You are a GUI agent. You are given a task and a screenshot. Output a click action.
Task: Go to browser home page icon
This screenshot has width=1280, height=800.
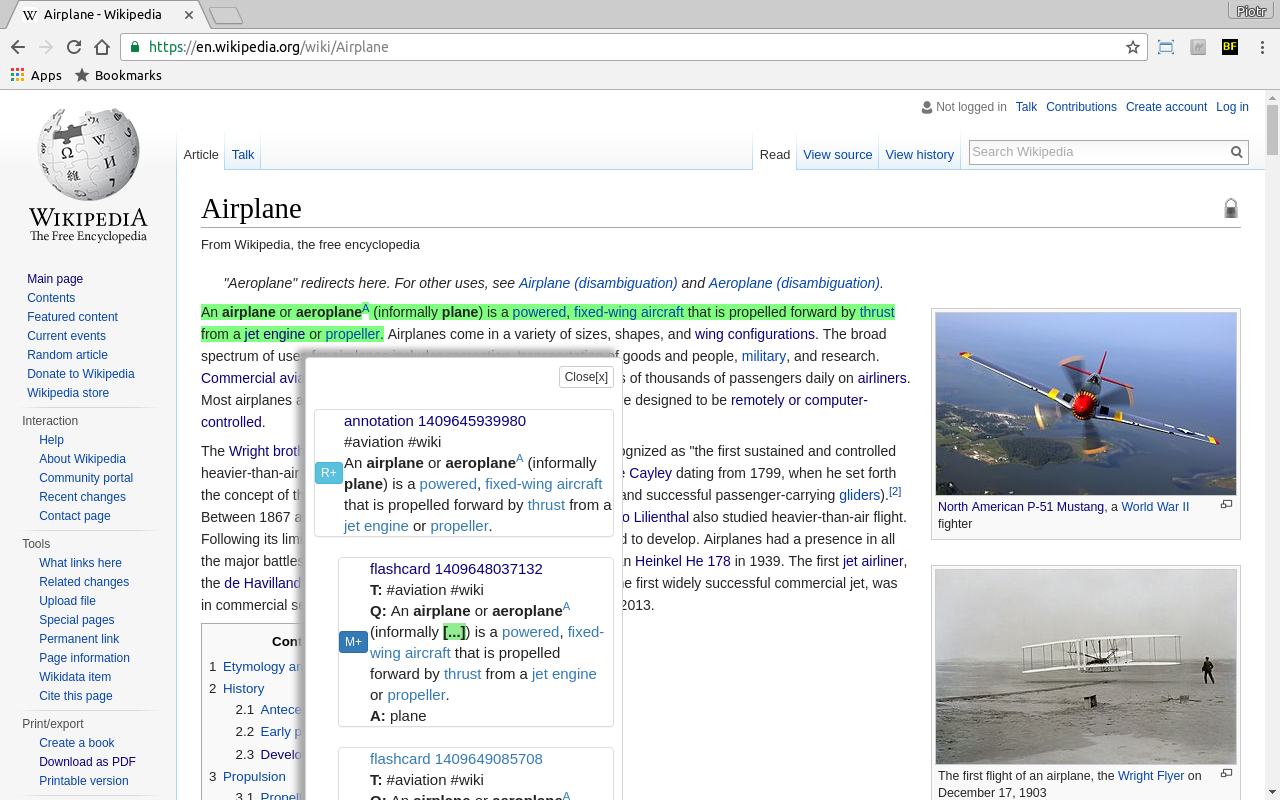pyautogui.click(x=102, y=47)
